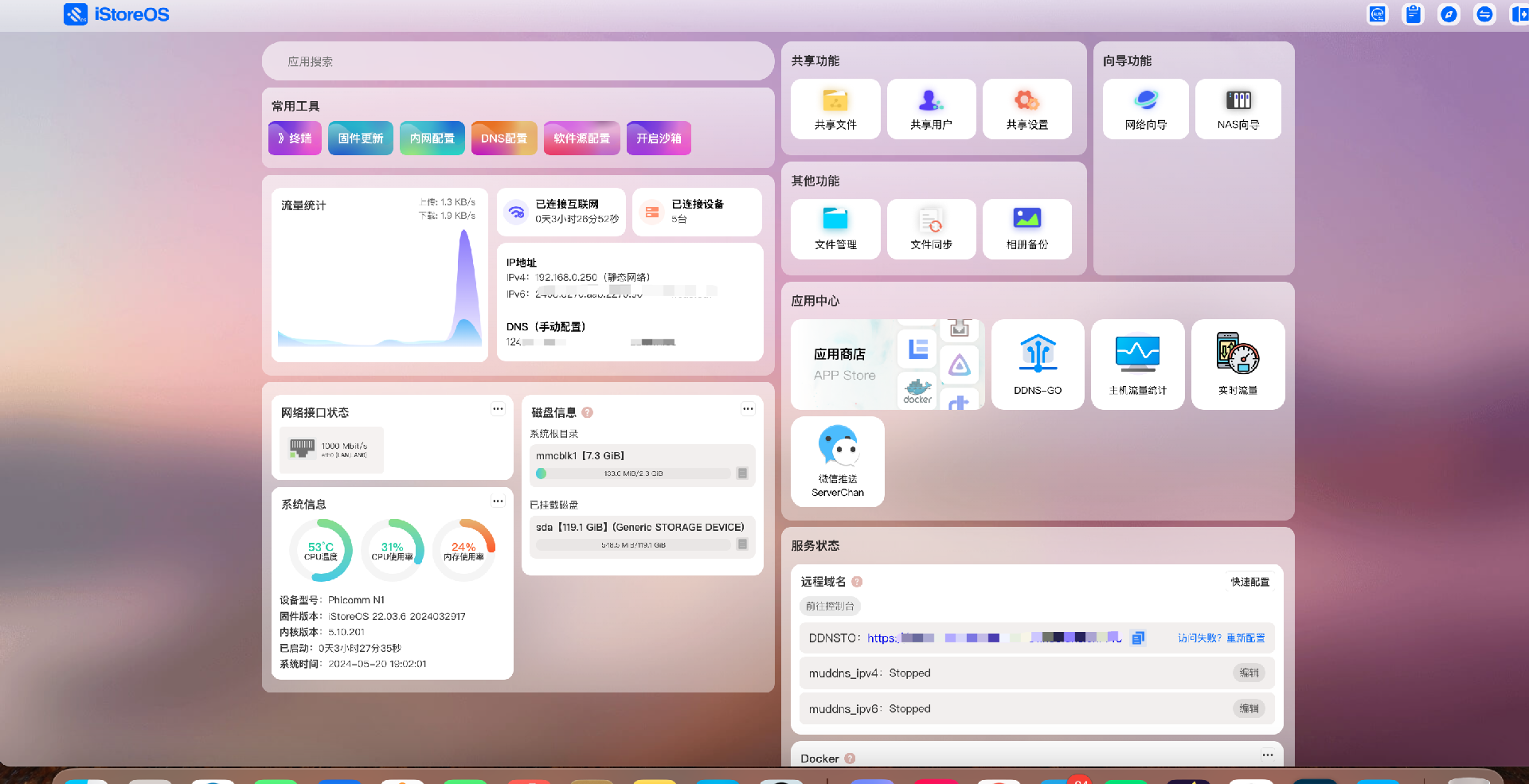Open 微信推送 ServerChan app
The image size is (1529, 784).
coord(837,461)
